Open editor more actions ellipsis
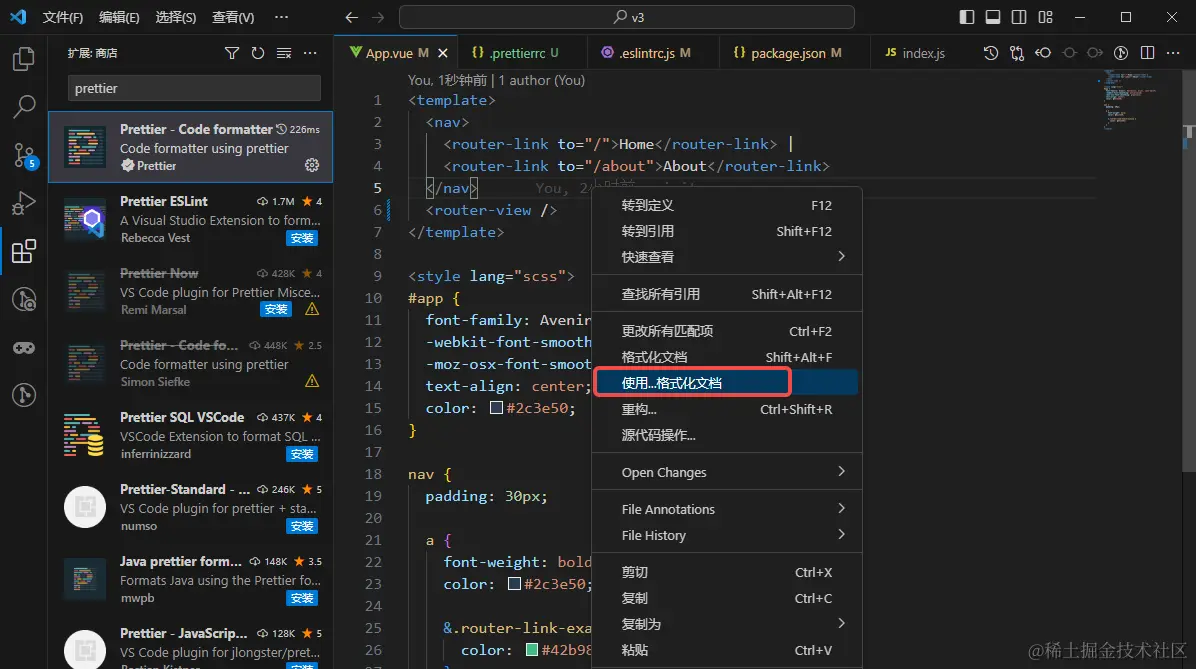The image size is (1196, 669). pos(1173,53)
